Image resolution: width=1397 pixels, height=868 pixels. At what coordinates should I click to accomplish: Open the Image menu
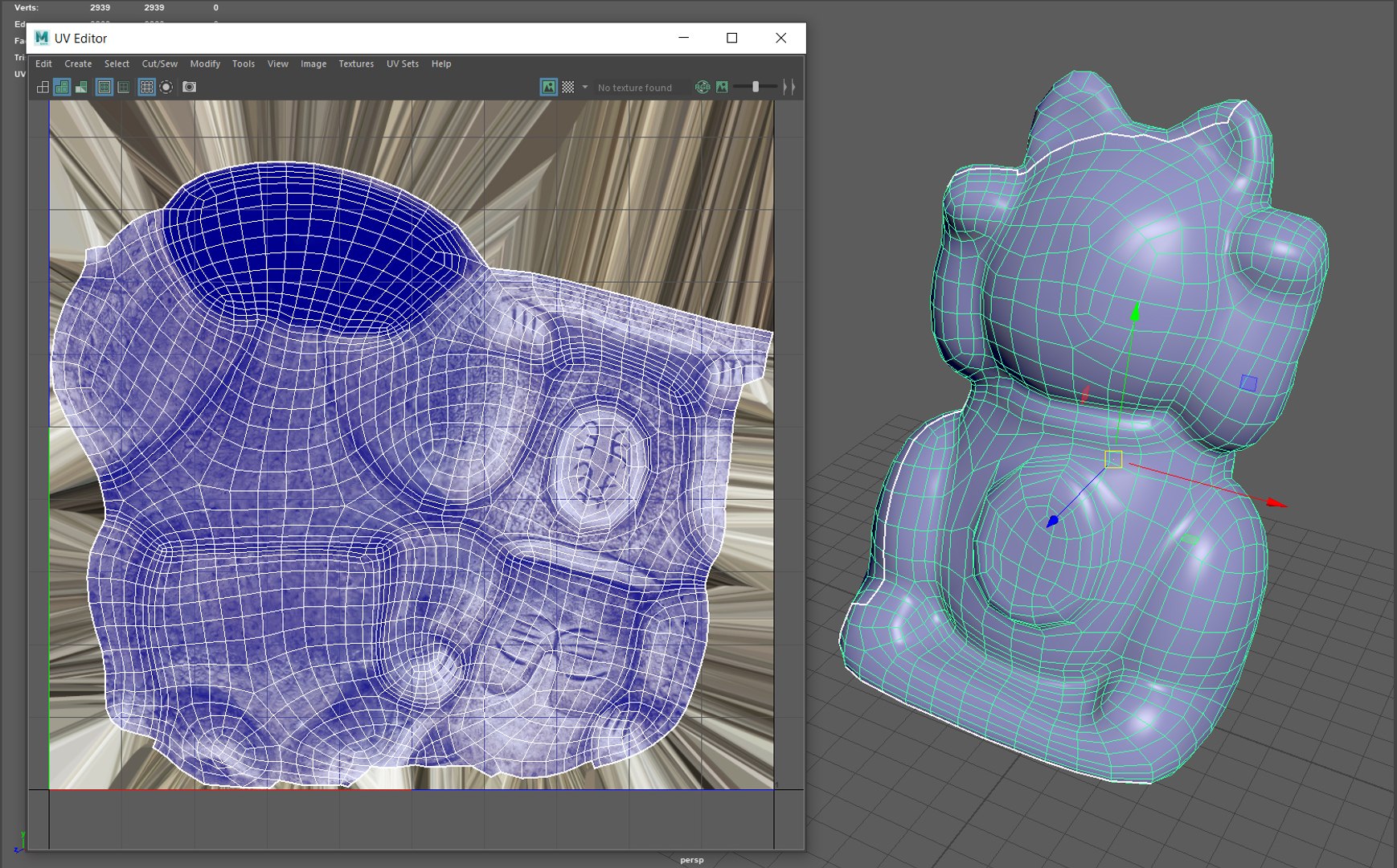click(x=313, y=63)
